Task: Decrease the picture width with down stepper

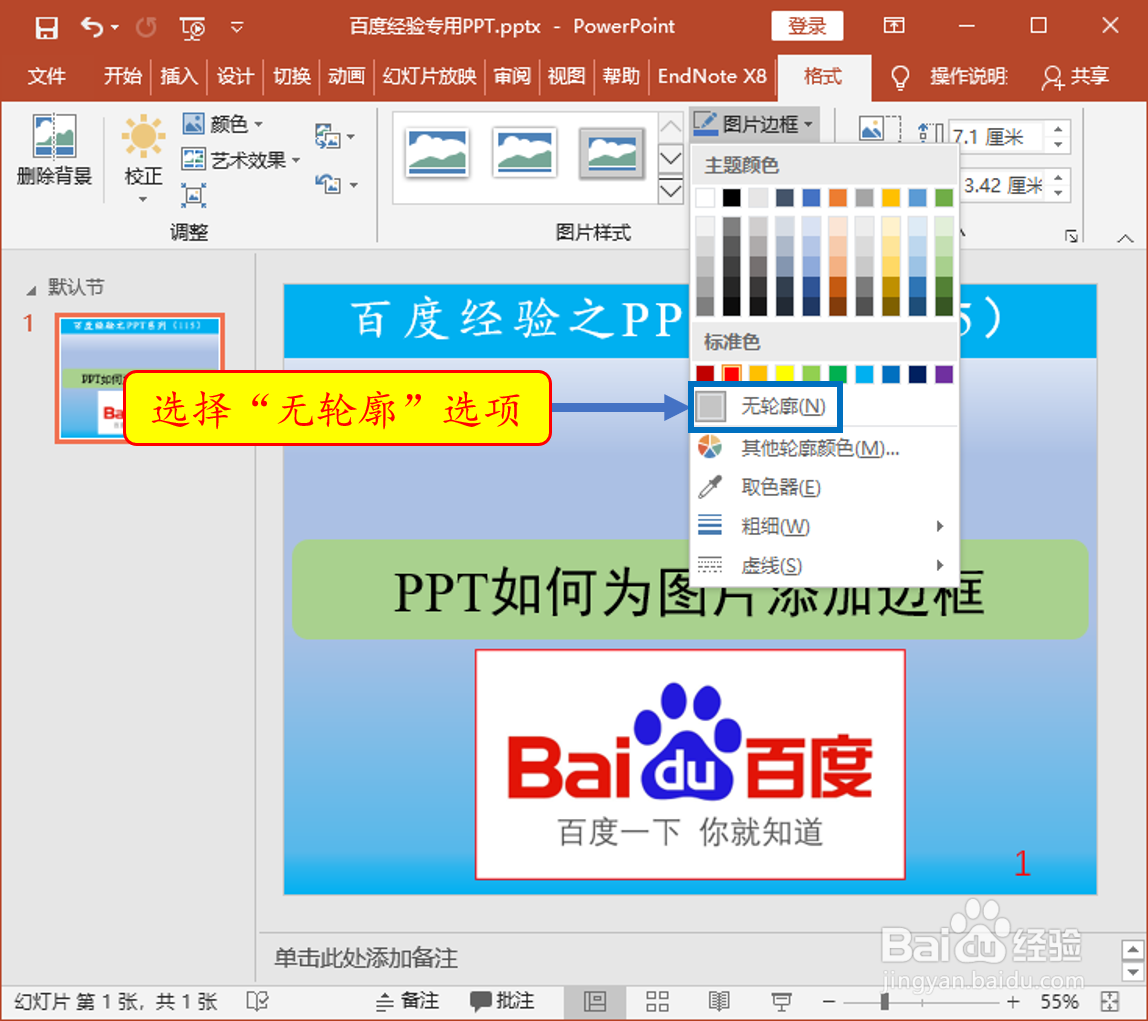Action: (1059, 193)
